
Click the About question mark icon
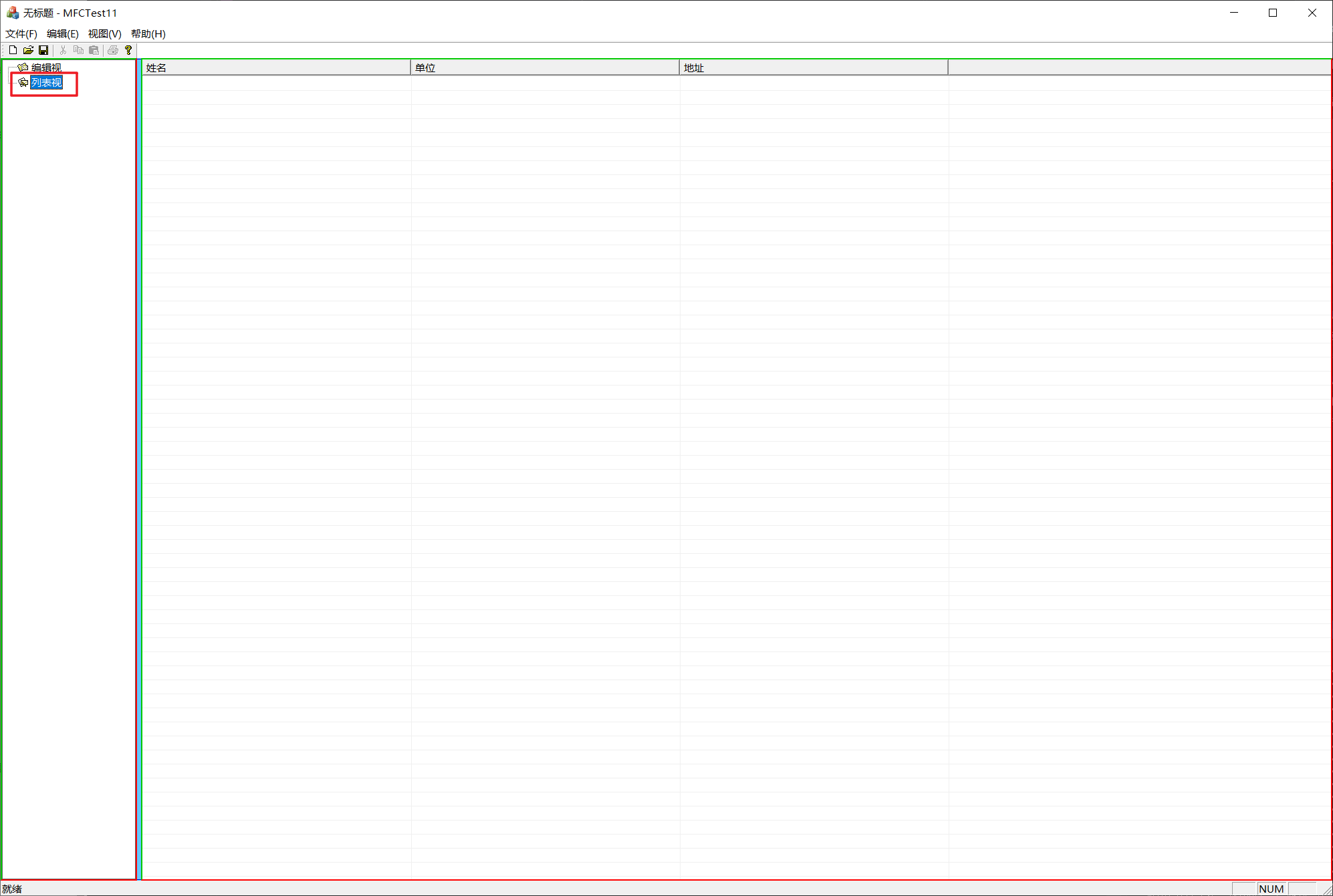(x=128, y=50)
